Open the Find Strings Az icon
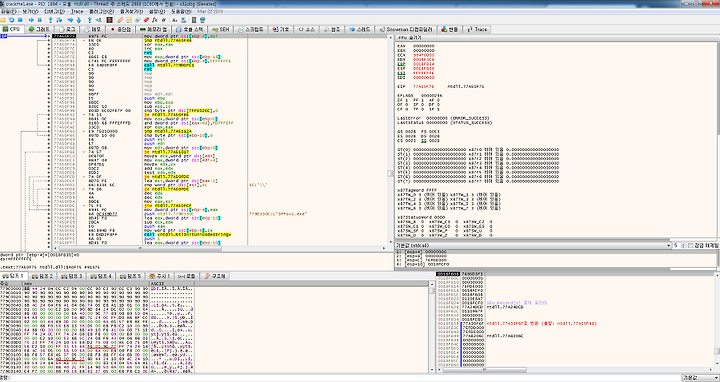 [x=174, y=20]
